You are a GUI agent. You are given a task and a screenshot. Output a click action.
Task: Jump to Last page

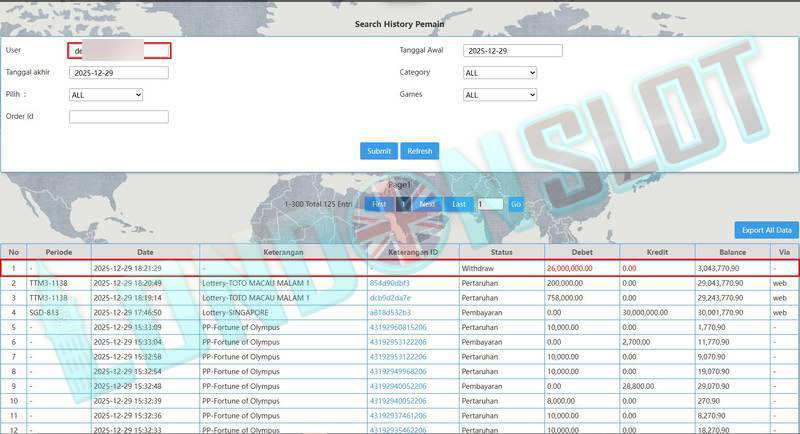coord(459,204)
